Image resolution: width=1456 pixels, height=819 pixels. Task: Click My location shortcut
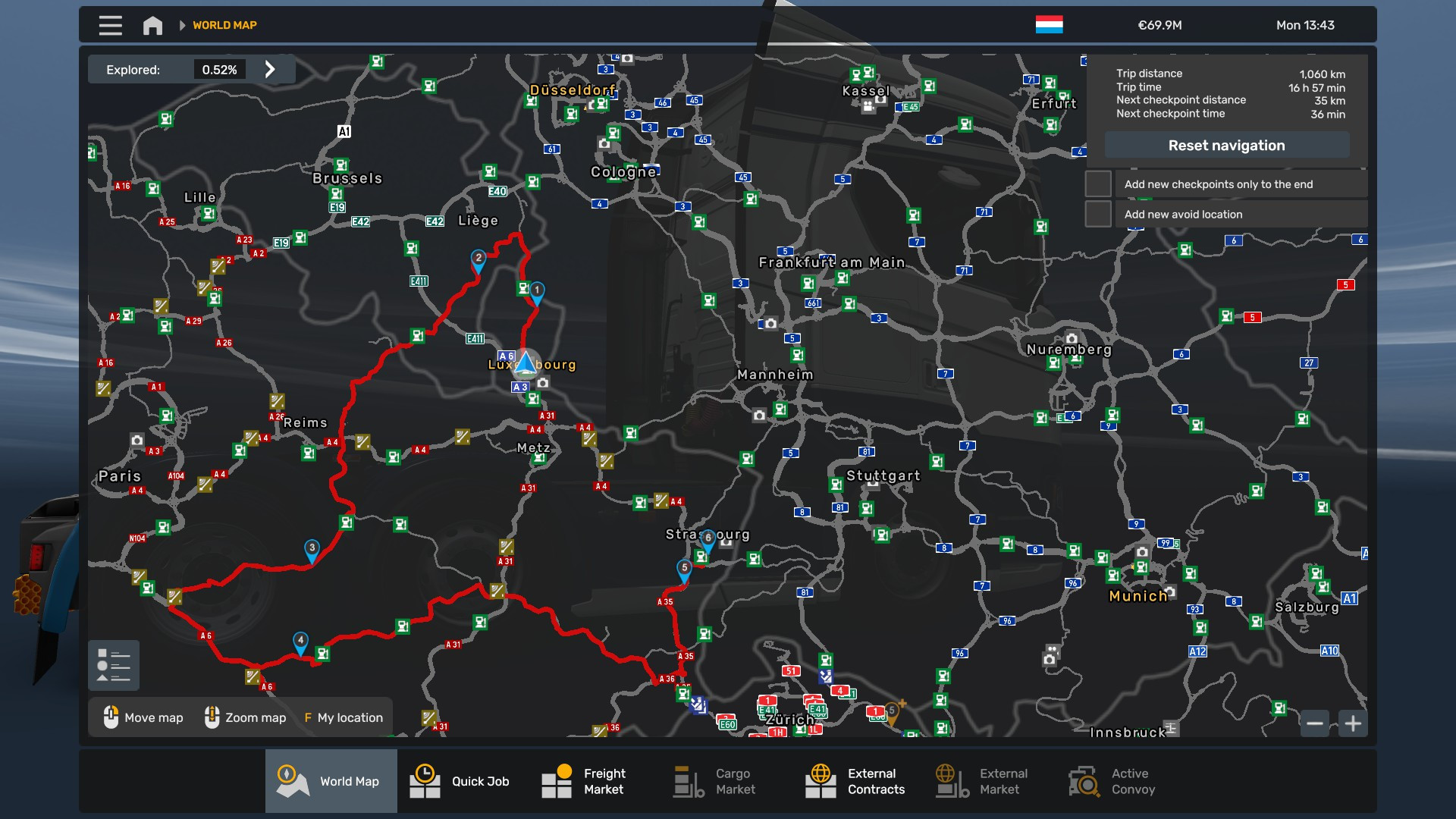click(344, 717)
